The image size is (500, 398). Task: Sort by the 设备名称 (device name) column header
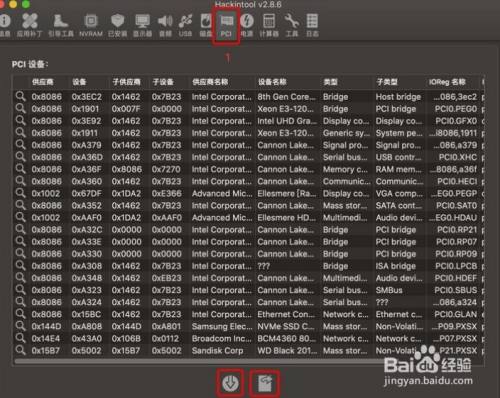pos(272,82)
